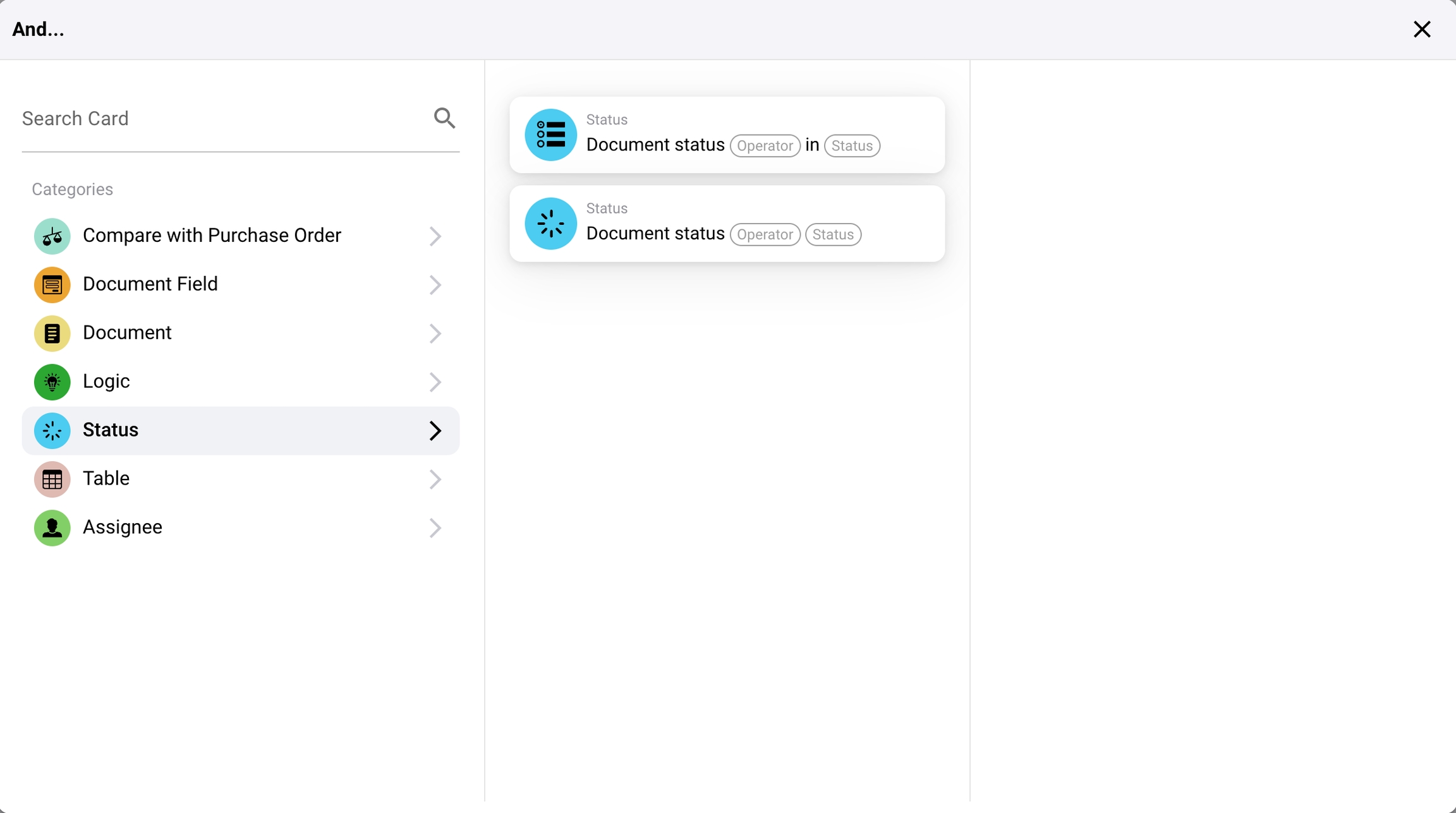Click the list icon on 'Document status in' card

(x=550, y=135)
